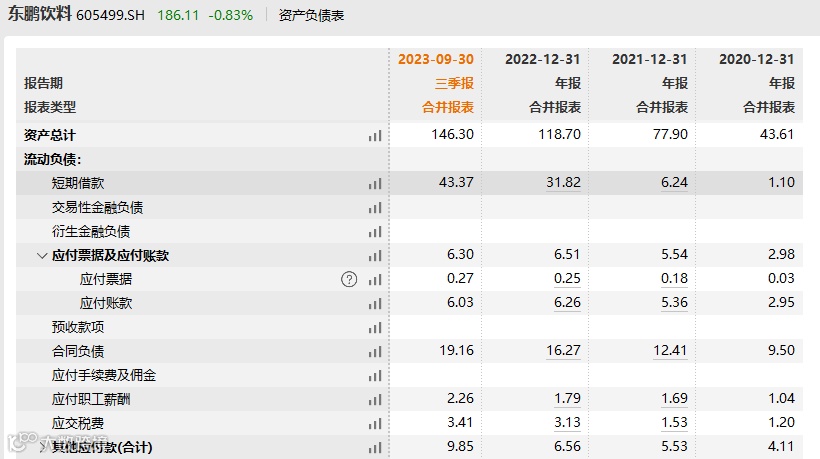
Task: Click the 2022 短期借款 value 31.82
Action: tap(563, 182)
